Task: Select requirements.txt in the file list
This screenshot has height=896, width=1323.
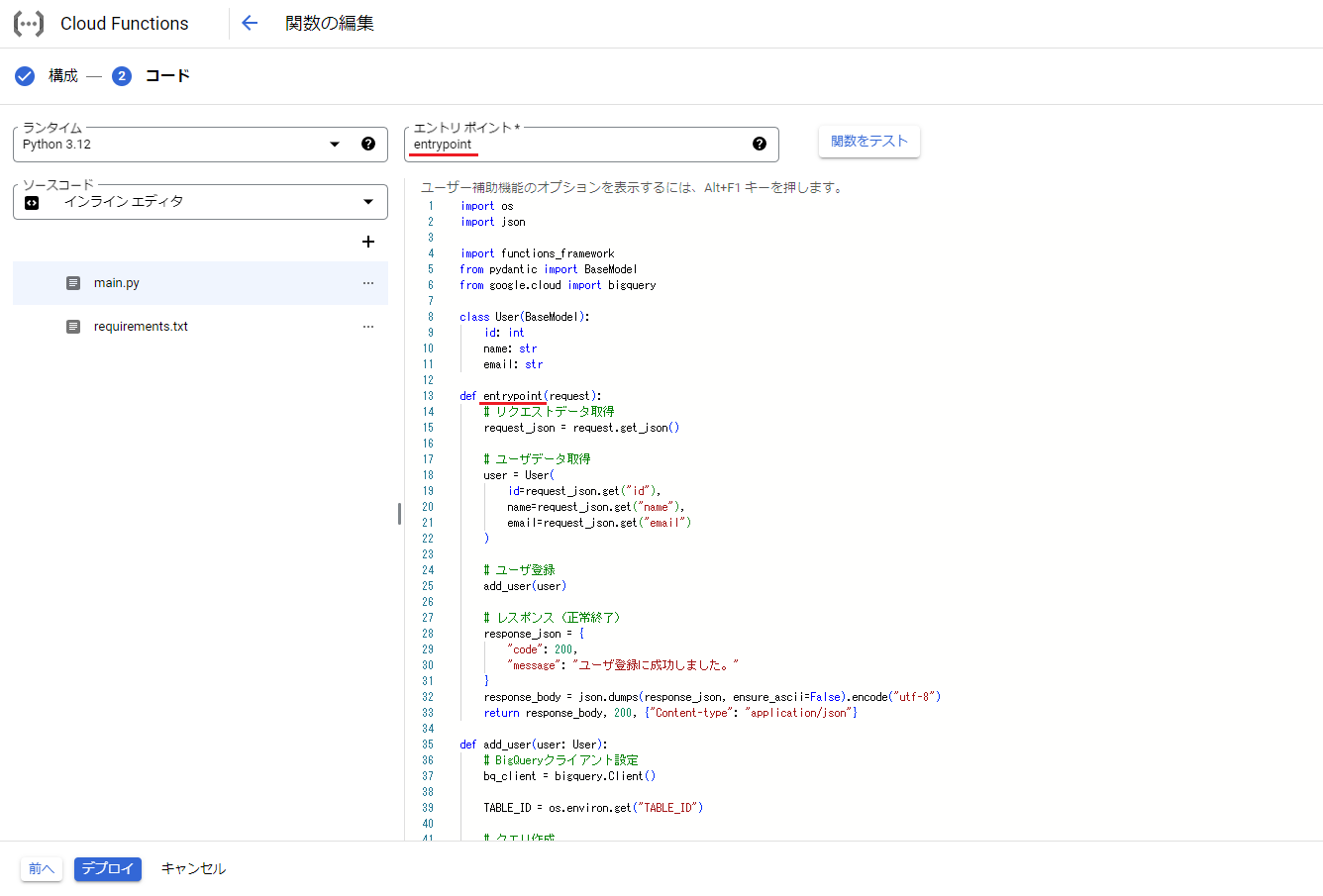Action: [x=200, y=327]
